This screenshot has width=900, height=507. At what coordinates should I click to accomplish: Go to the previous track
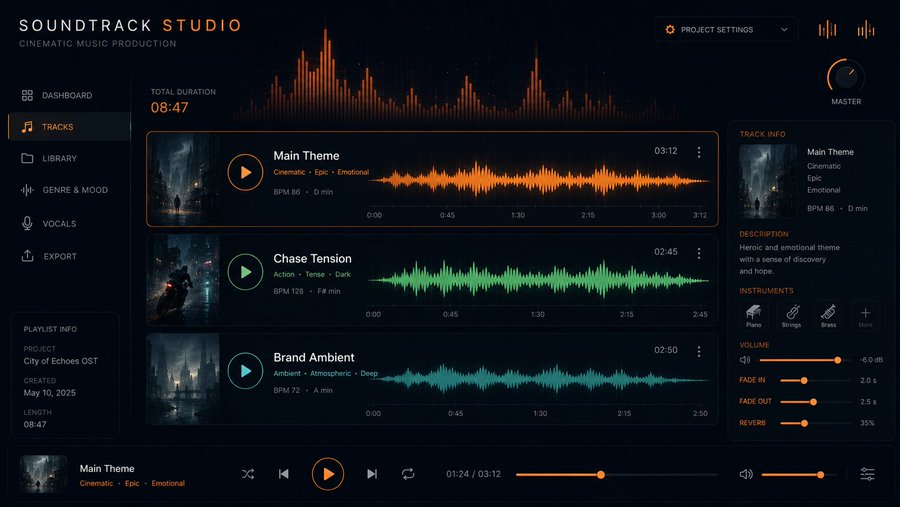[x=284, y=474]
